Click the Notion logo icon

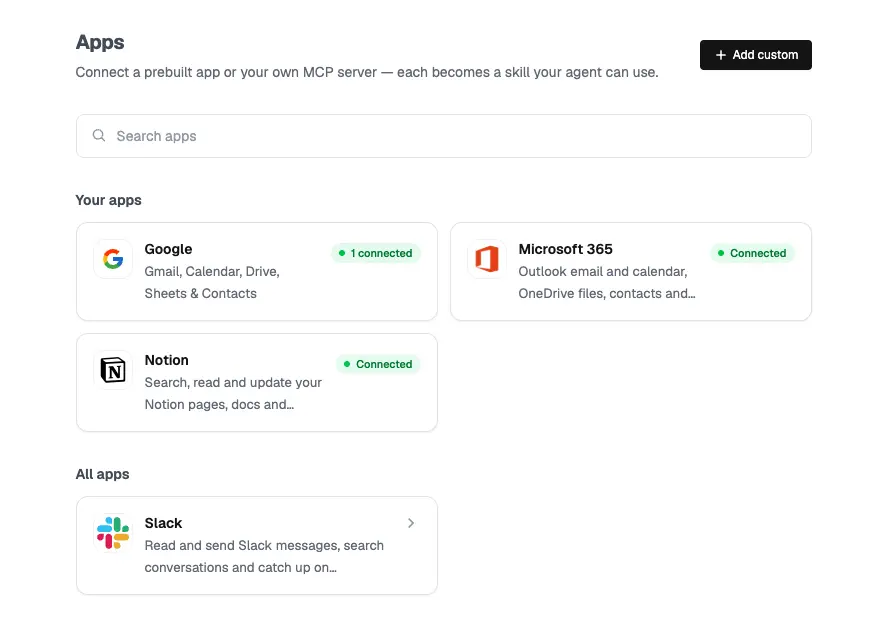[113, 370]
